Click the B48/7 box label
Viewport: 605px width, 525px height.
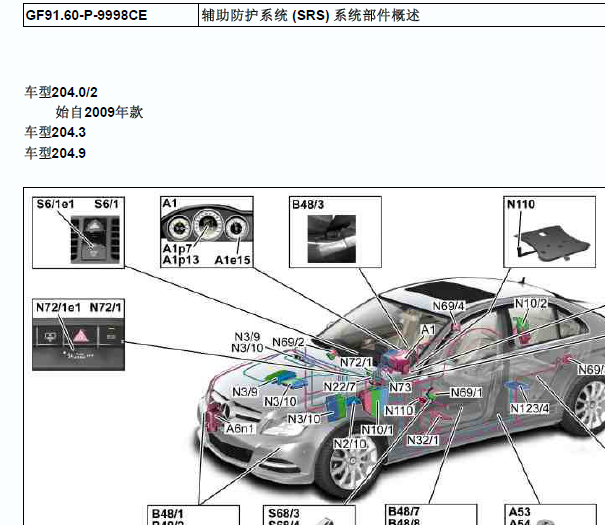(404, 511)
